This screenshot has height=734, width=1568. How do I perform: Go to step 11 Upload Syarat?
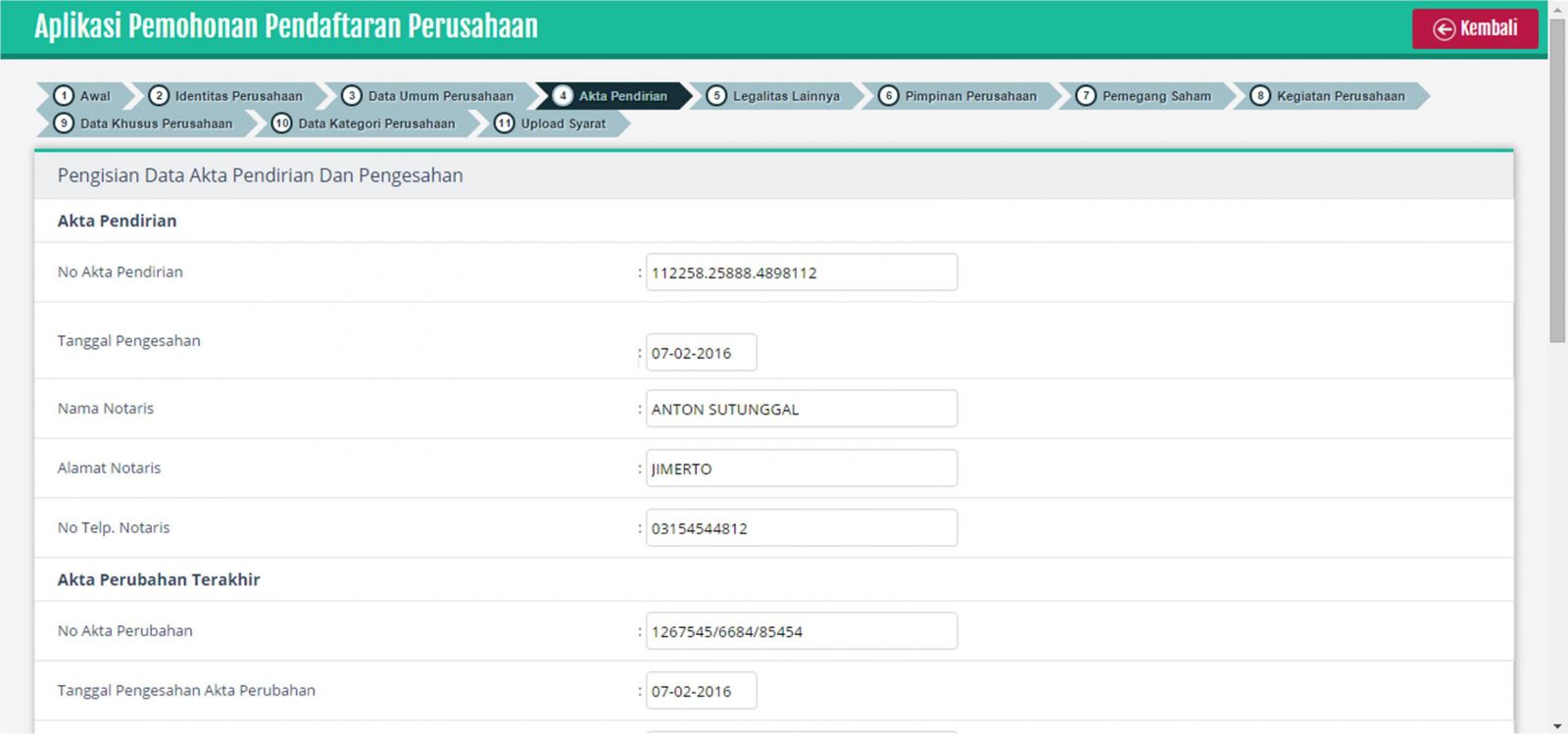551,123
